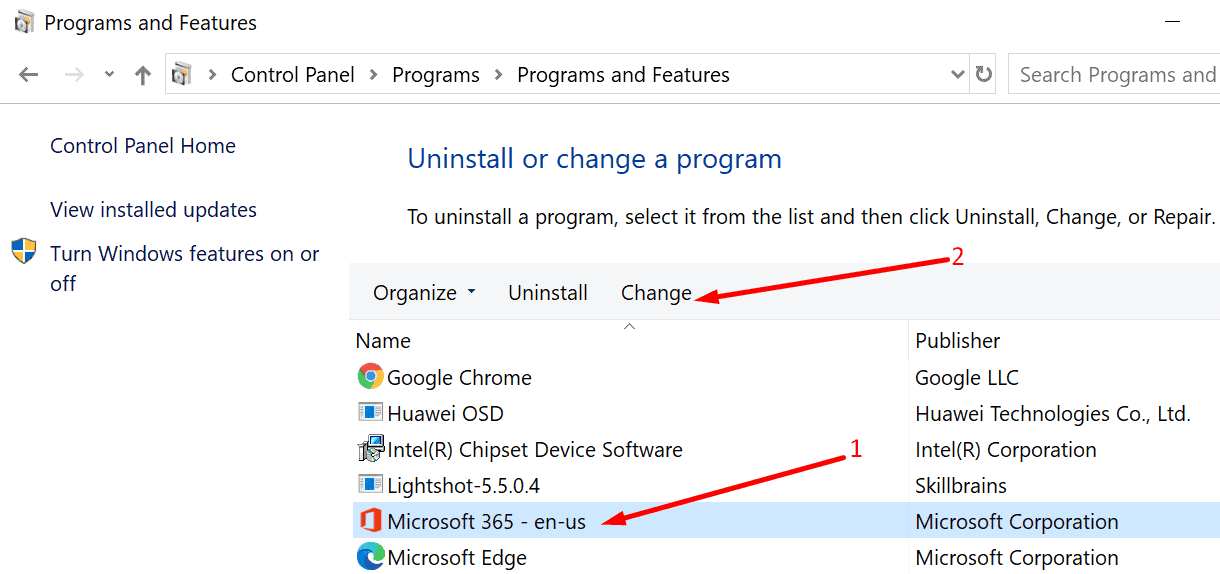Screen dimensions: 1220x574
Task: Click the title bar Programs and Features icon
Action: pyautogui.click(x=24, y=22)
